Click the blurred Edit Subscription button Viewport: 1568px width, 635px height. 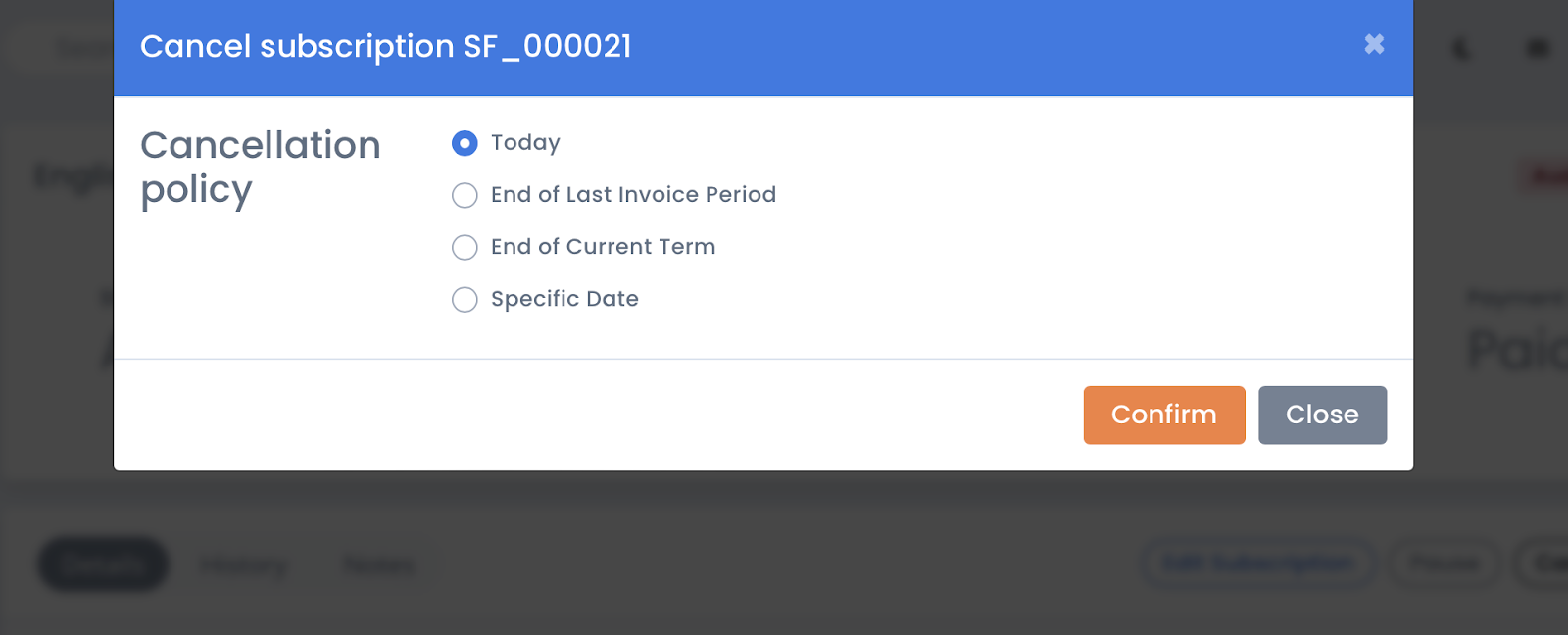(x=1257, y=563)
